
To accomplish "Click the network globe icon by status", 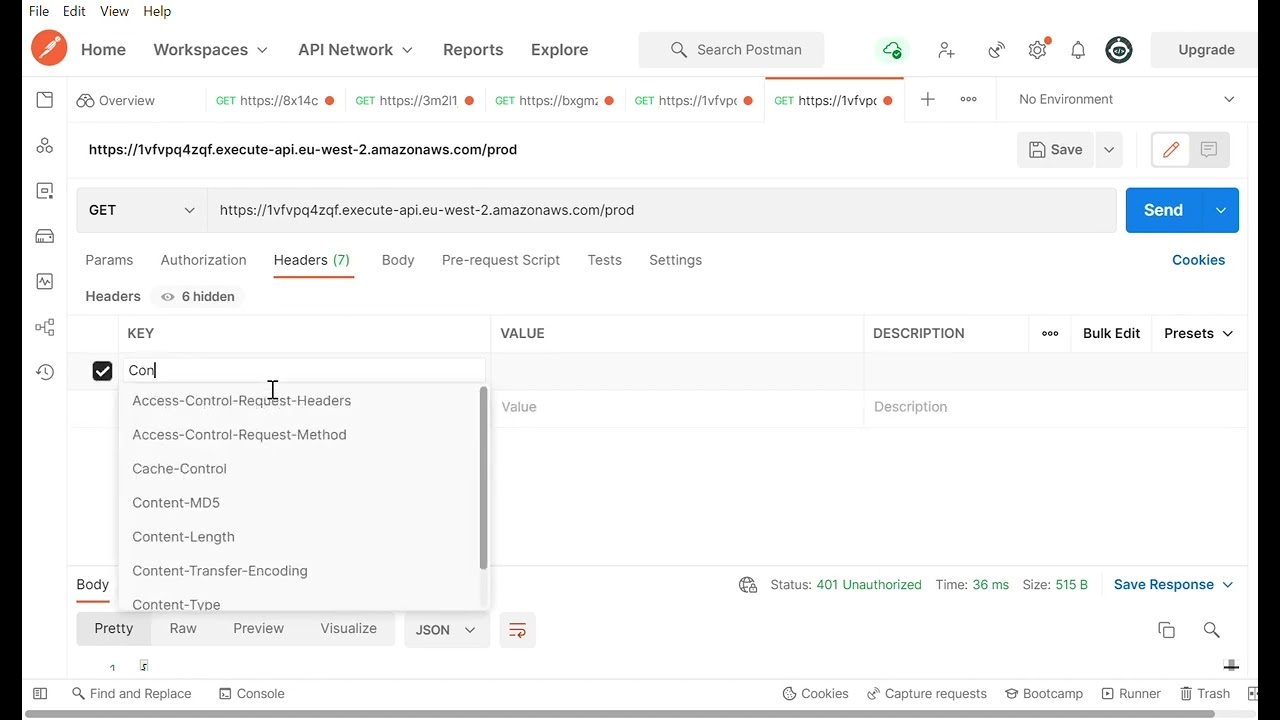I will tap(748, 585).
